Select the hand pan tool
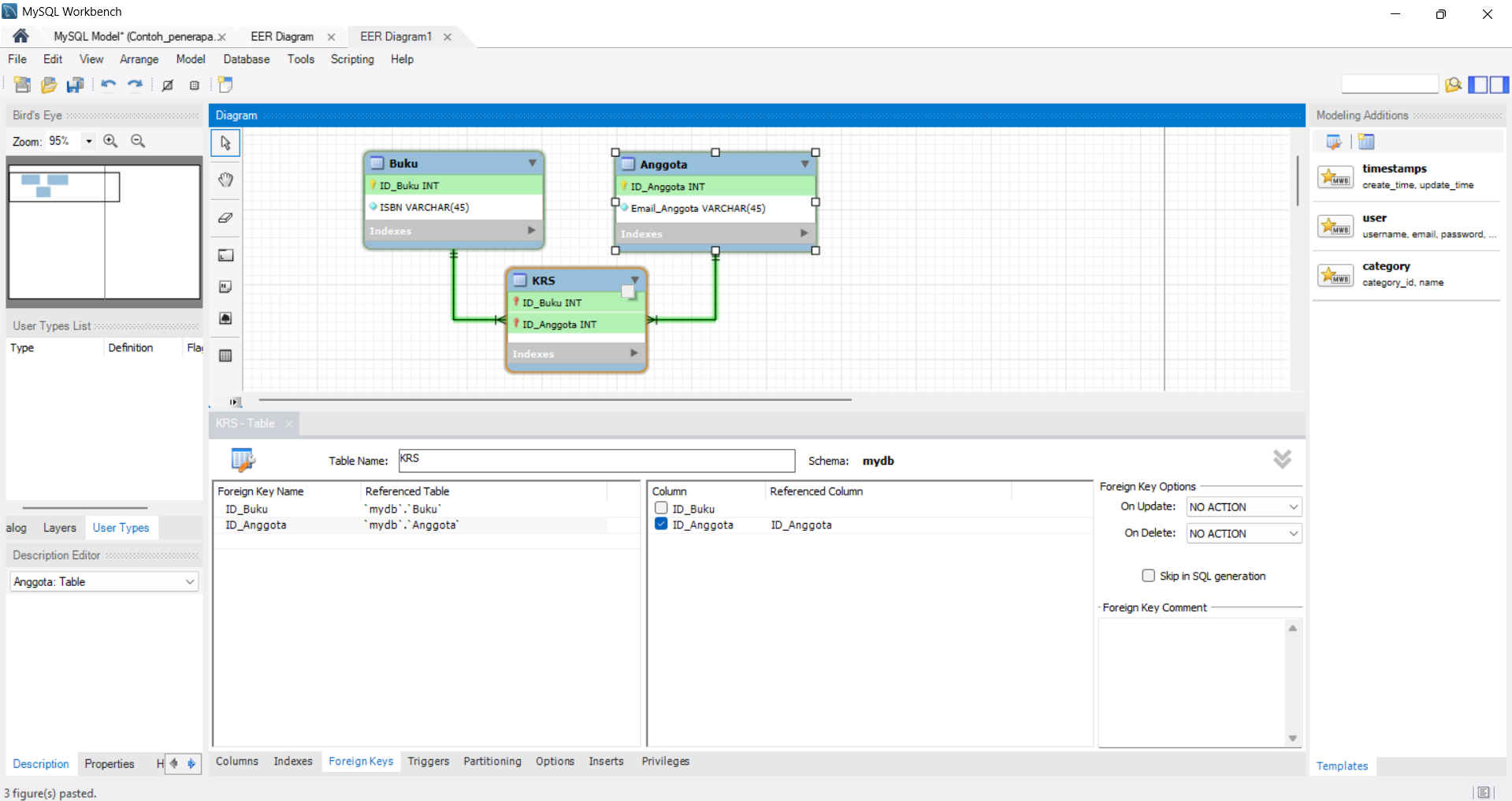The image size is (1512, 801). 225,180
